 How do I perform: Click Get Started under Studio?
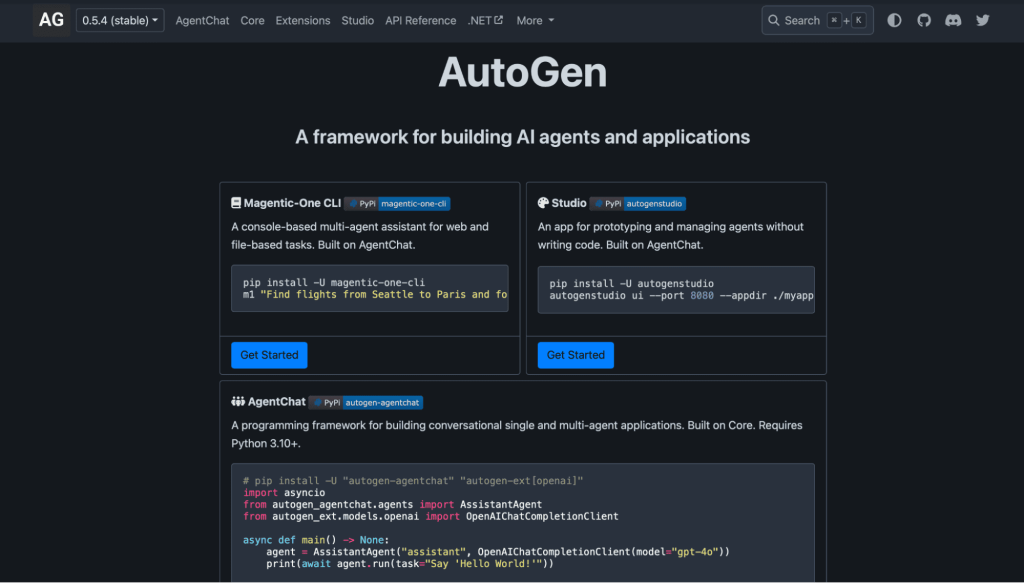tap(575, 355)
